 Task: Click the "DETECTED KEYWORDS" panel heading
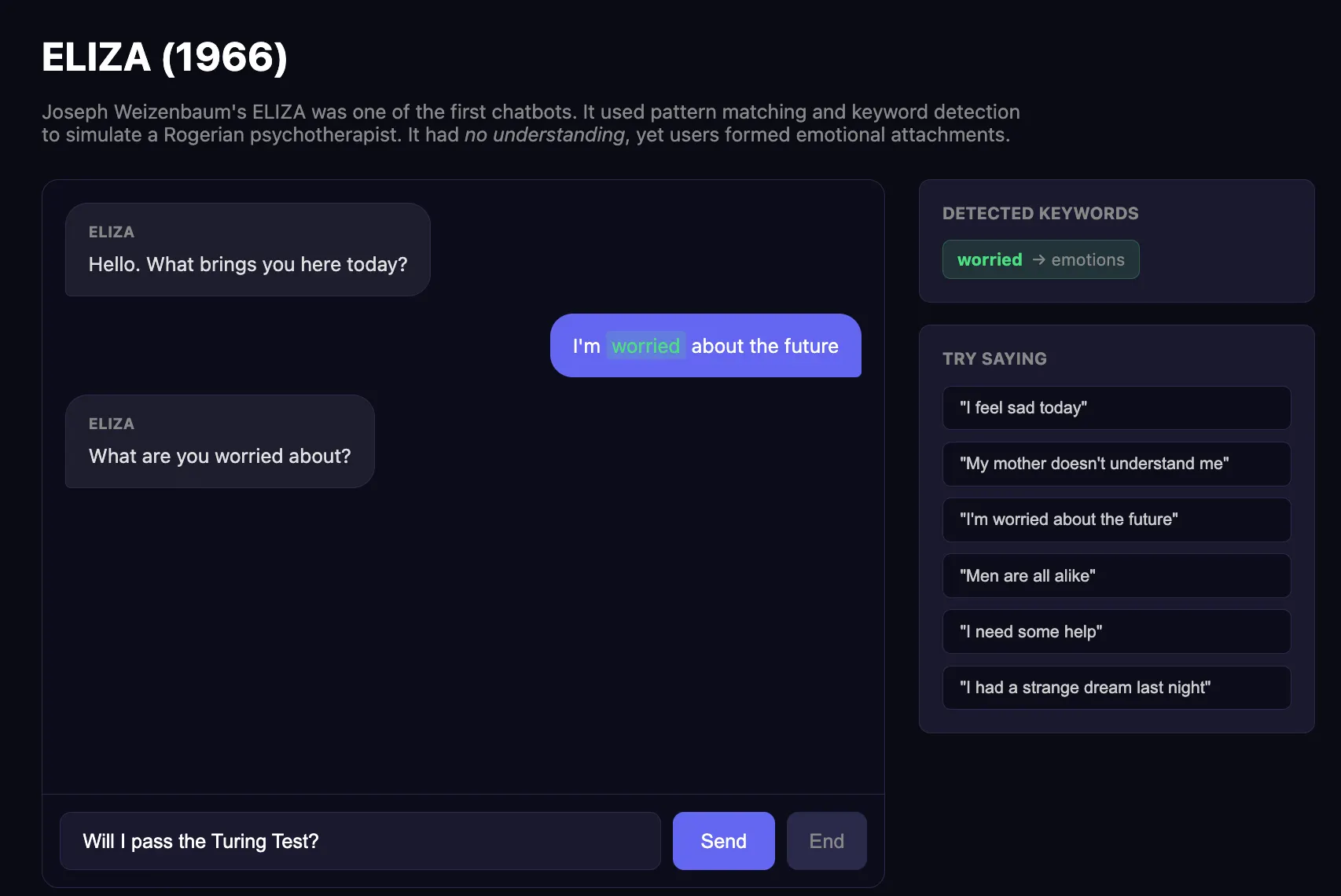pyautogui.click(x=1040, y=214)
